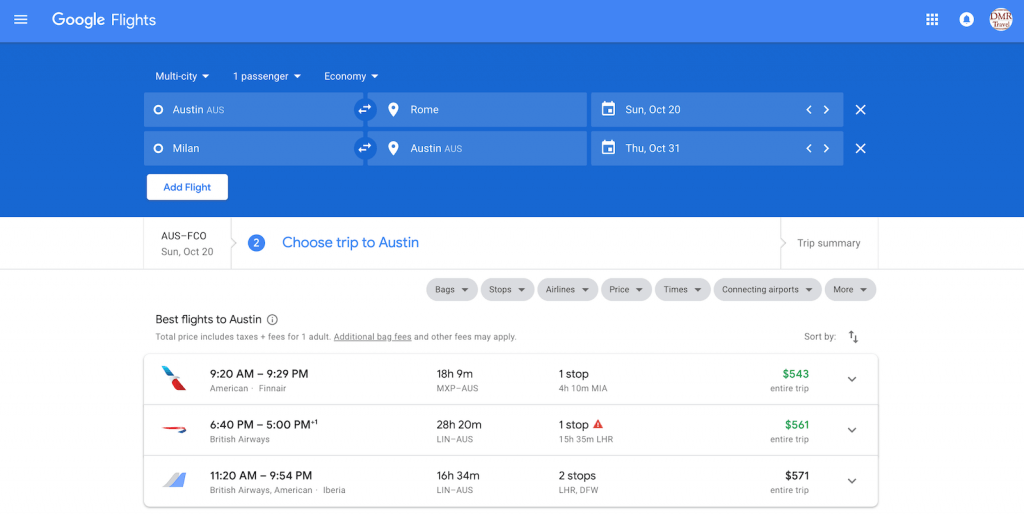Viewport: 1024px width, 516px height.
Task: Open the Sun, Oct 20 date field
Action: coord(717,110)
